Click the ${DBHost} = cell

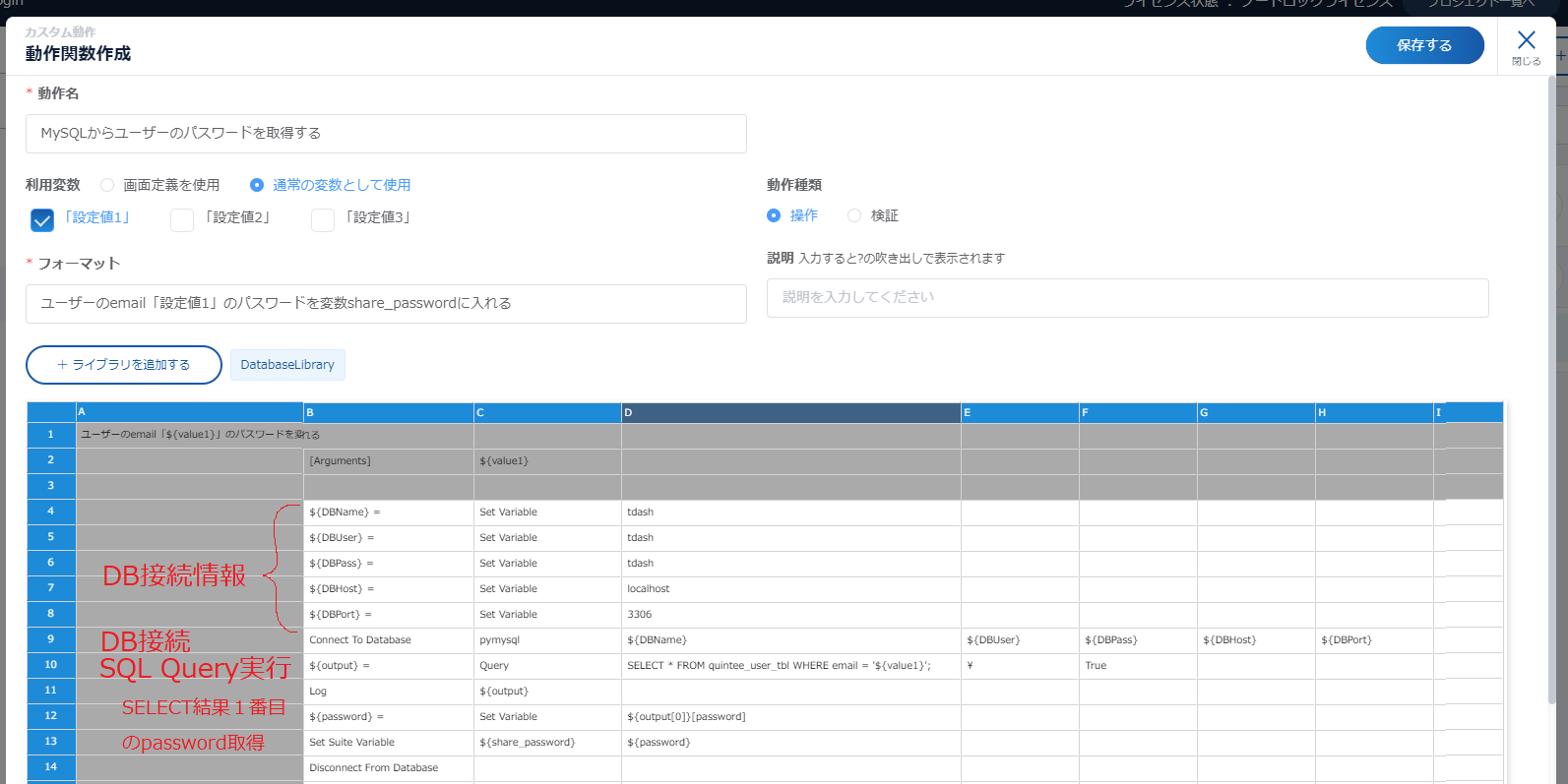click(x=389, y=589)
